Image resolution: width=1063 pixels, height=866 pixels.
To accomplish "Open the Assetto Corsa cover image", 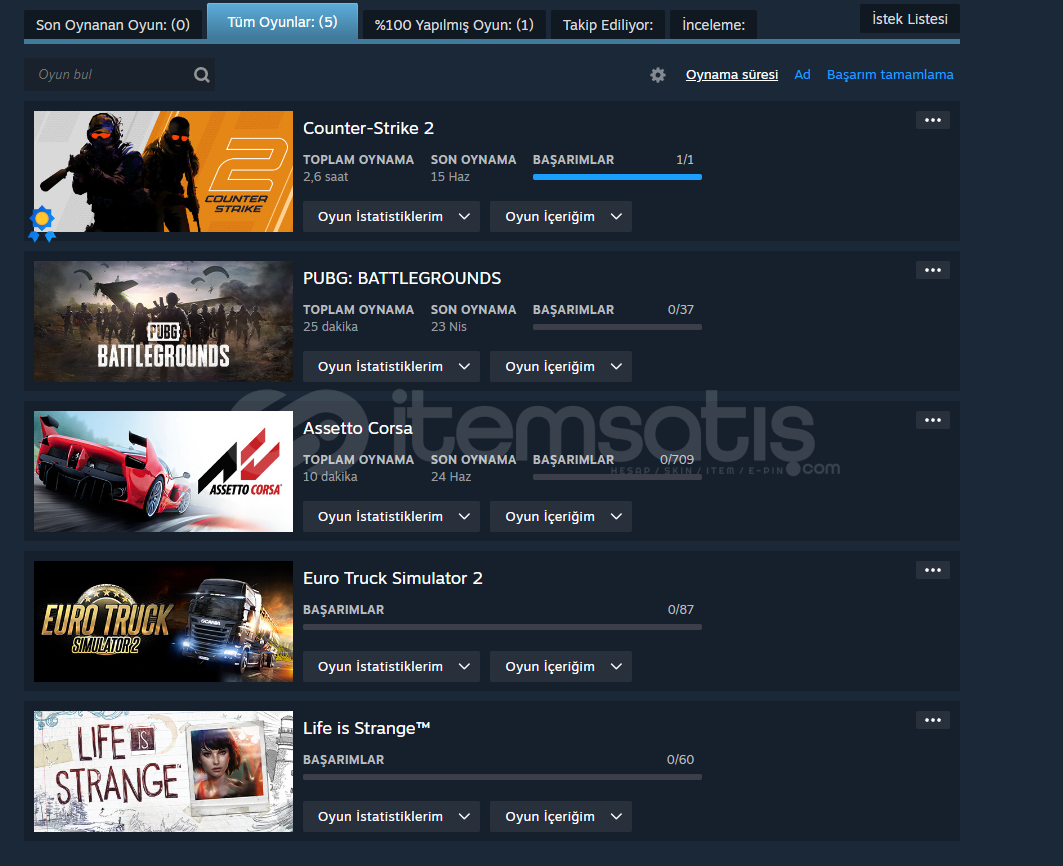I will [163, 471].
